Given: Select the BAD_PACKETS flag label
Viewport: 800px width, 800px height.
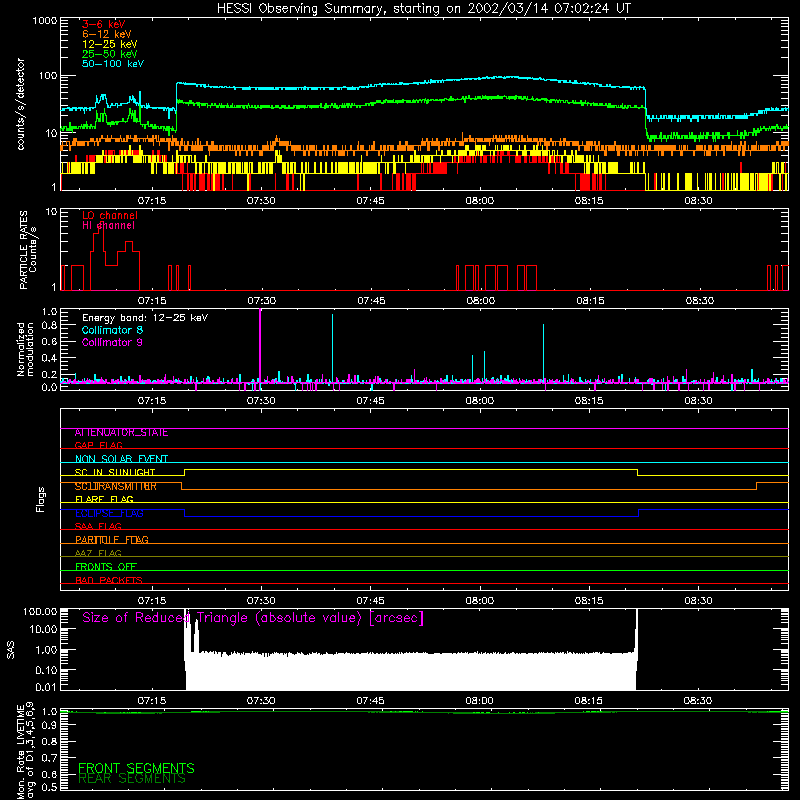Looking at the screenshot, I should pyautogui.click(x=109, y=581).
